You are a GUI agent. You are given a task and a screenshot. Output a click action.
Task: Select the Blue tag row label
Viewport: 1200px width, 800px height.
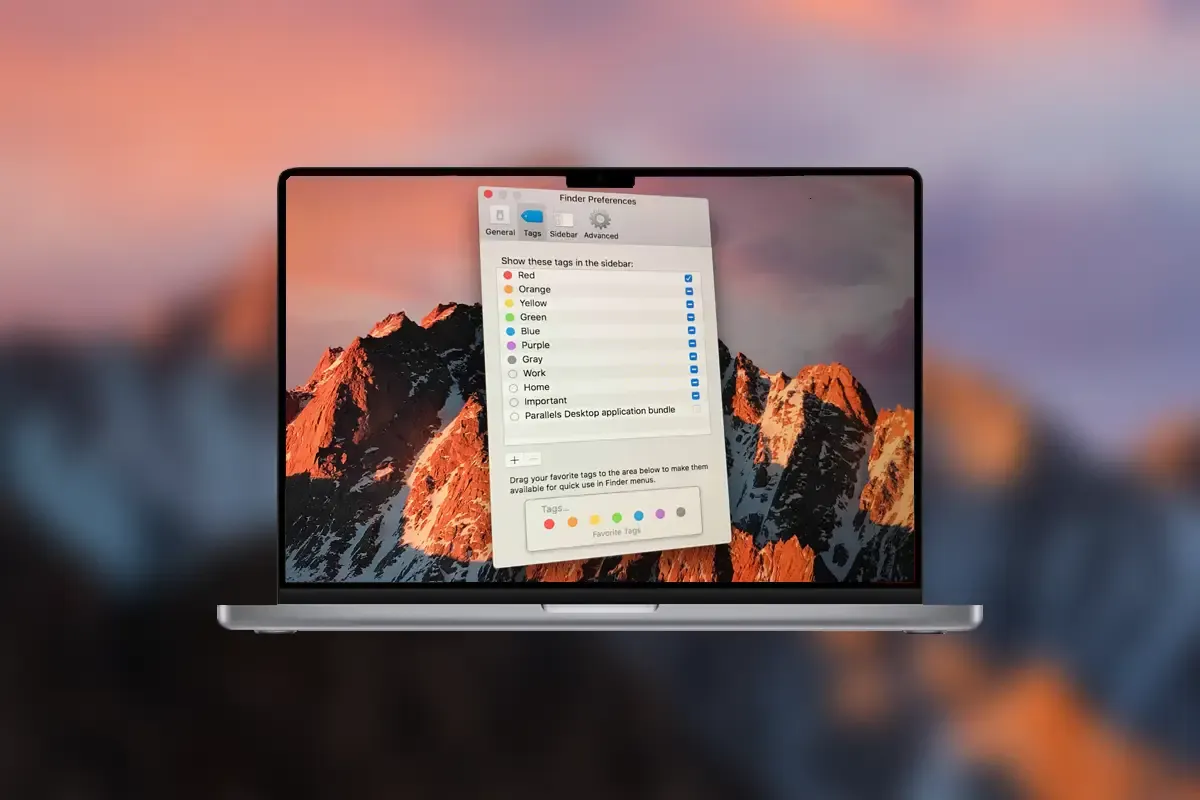tap(530, 331)
